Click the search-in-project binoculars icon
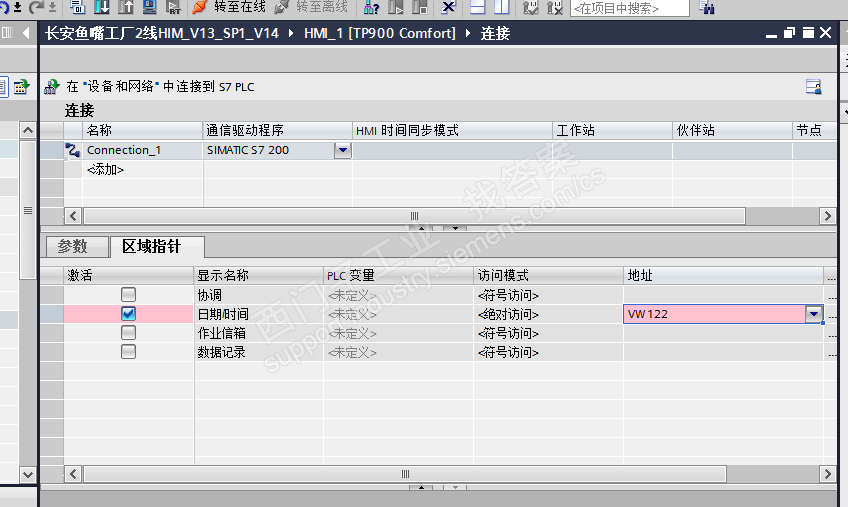848x507 pixels. point(707,8)
